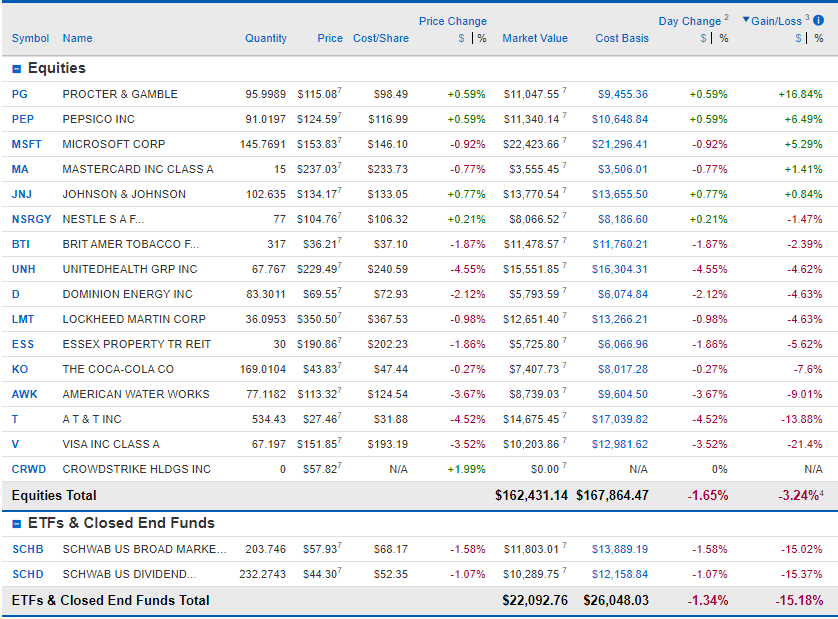Sort by the Market Value column
The width and height of the screenshot is (838, 619).
(535, 38)
